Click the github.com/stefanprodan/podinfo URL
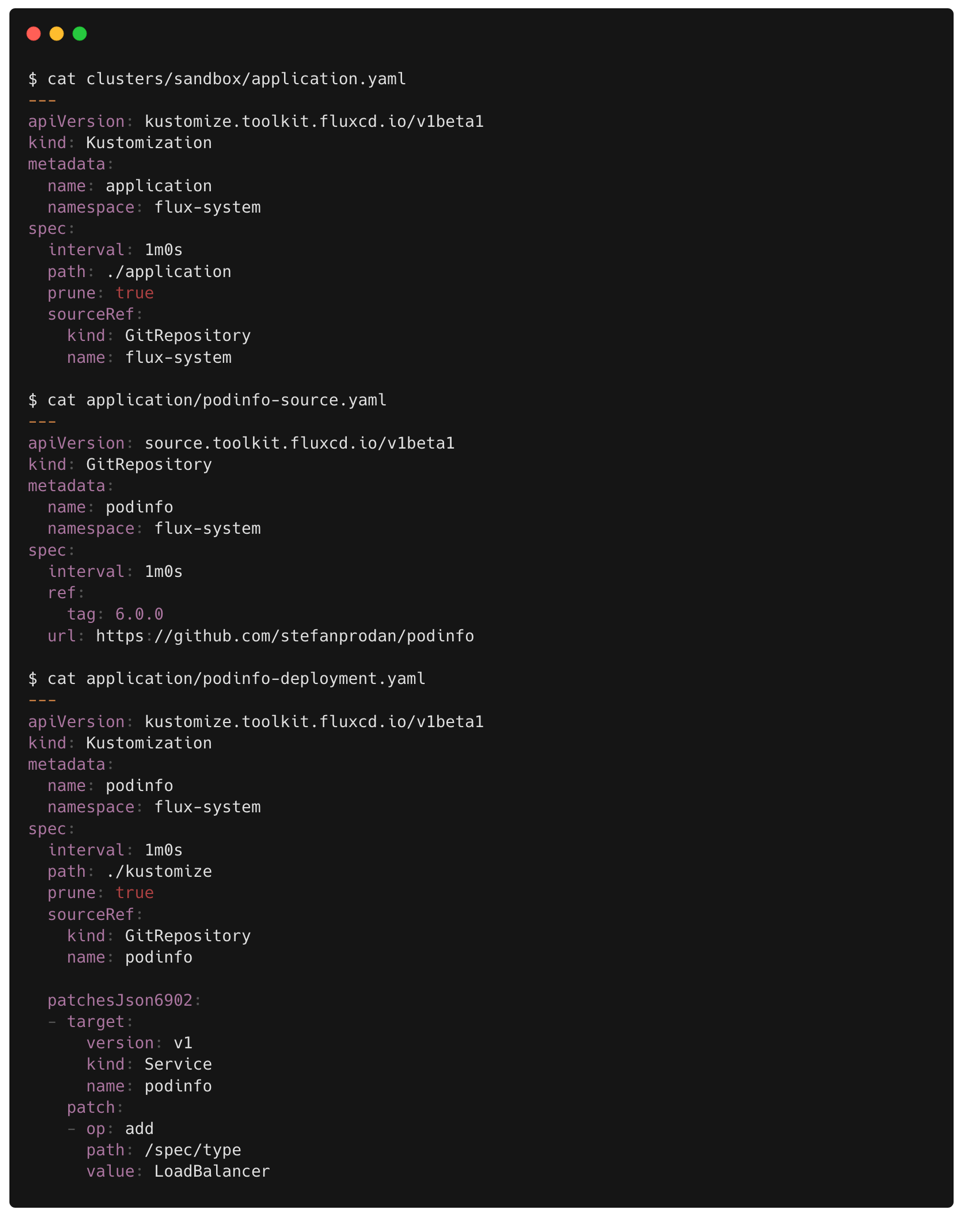Image resolution: width=963 pixels, height=1216 pixels. tap(285, 636)
